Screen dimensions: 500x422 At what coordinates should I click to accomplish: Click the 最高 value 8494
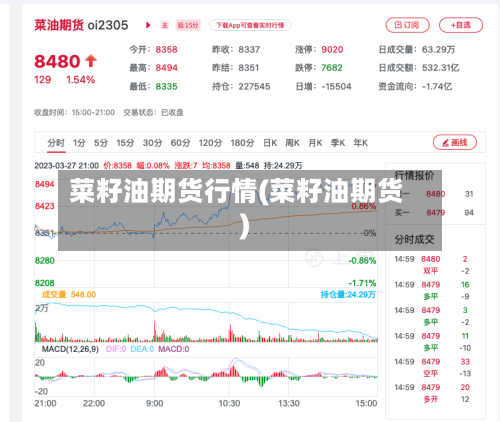point(166,68)
